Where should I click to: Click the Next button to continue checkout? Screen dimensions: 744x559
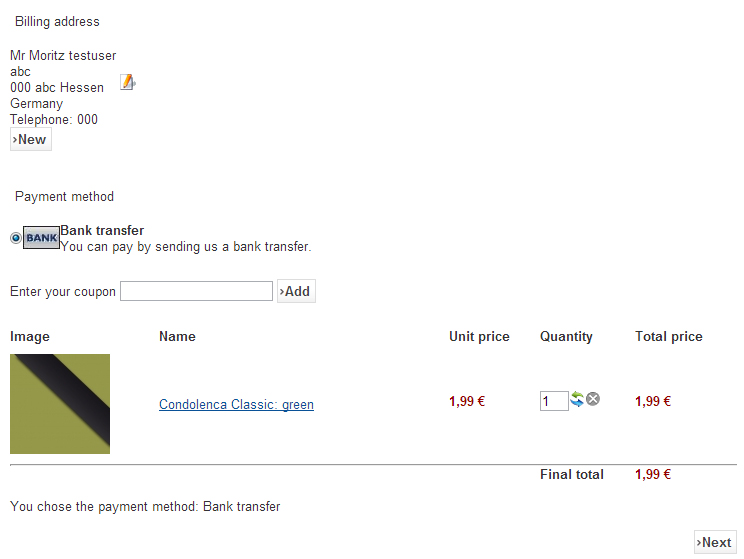point(715,542)
